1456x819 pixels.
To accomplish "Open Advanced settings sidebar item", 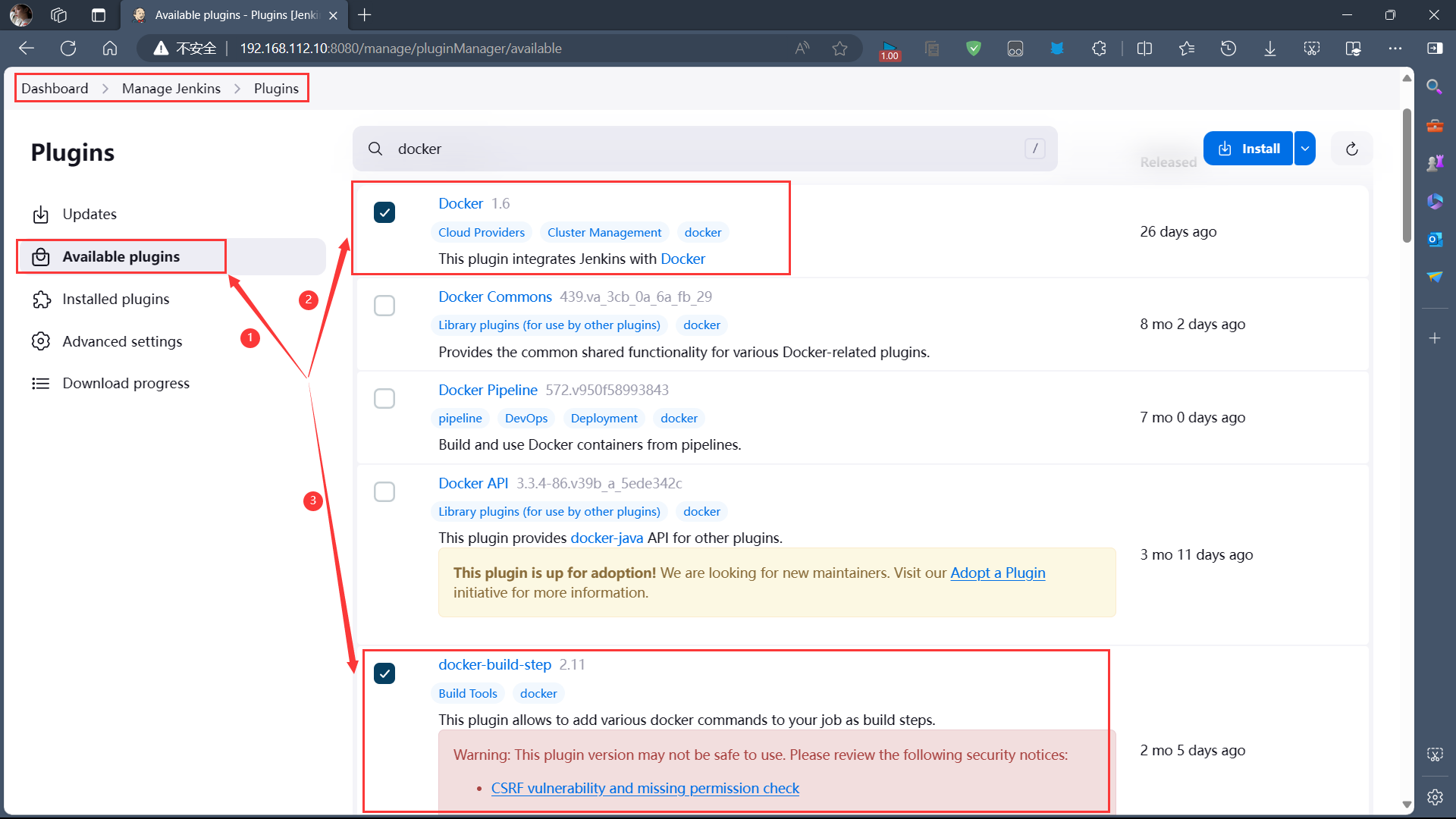I will click(x=171, y=342).
